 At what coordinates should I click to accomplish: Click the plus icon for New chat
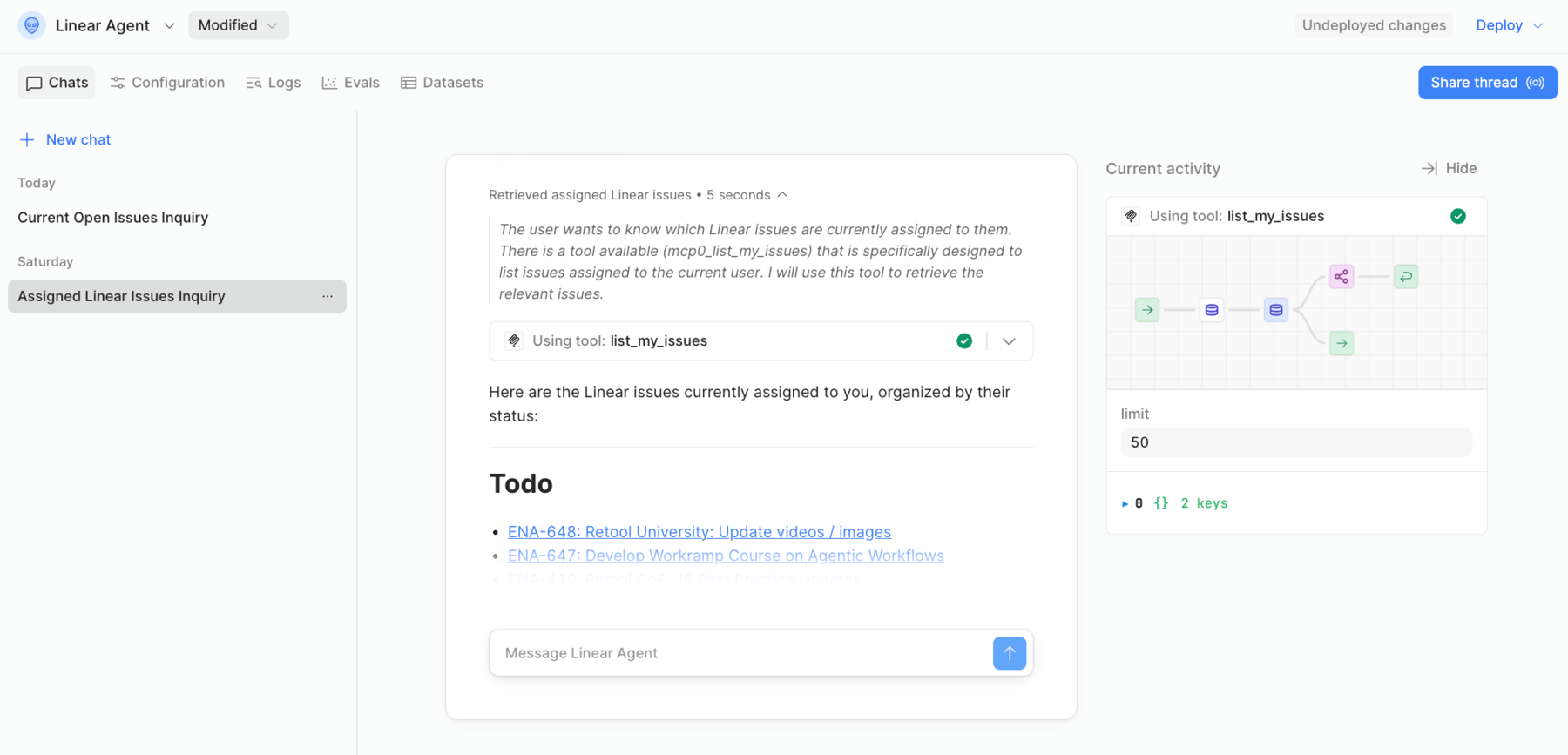(27, 140)
